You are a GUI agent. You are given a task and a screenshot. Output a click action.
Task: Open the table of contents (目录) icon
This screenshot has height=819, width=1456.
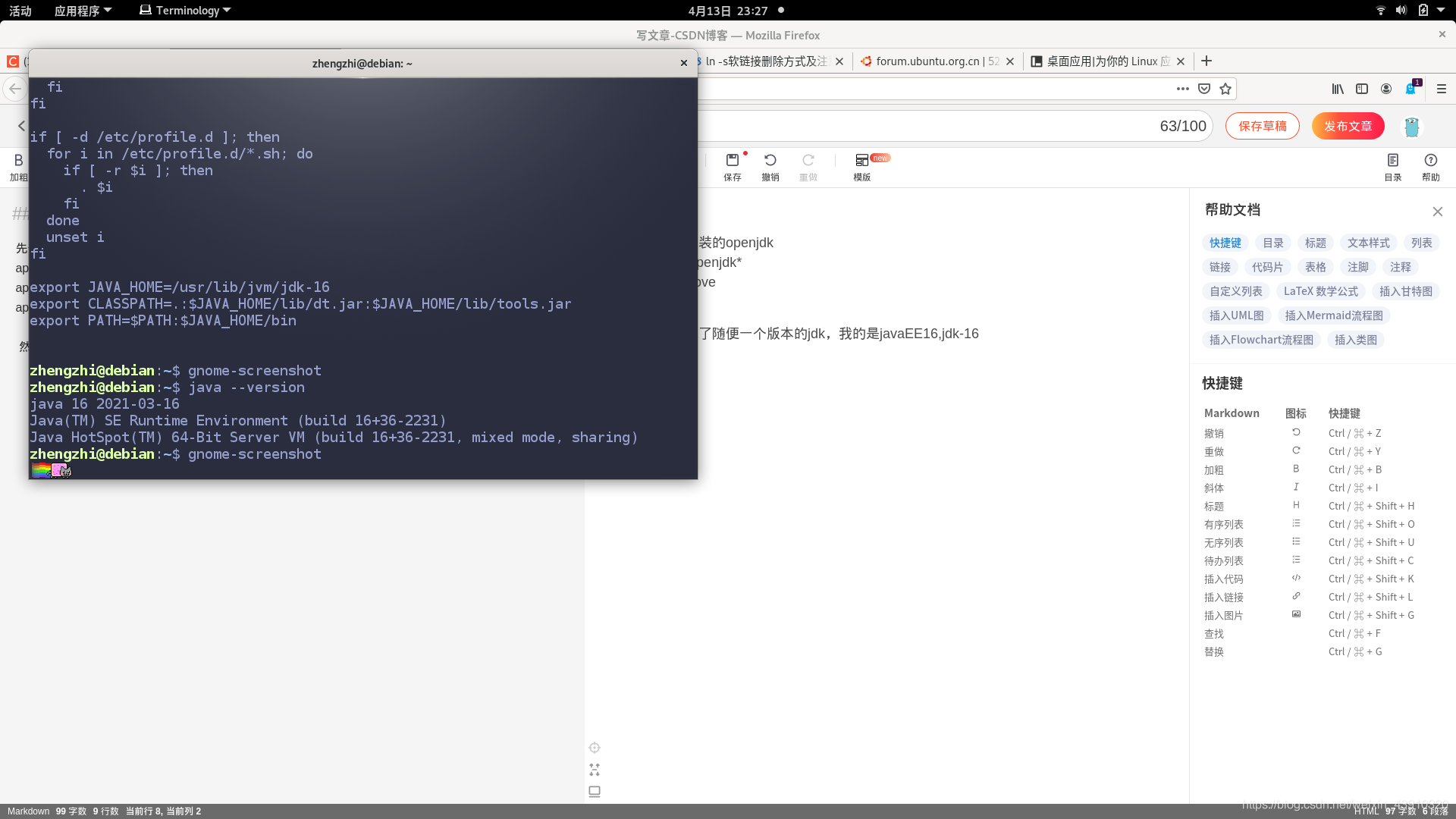click(1392, 160)
